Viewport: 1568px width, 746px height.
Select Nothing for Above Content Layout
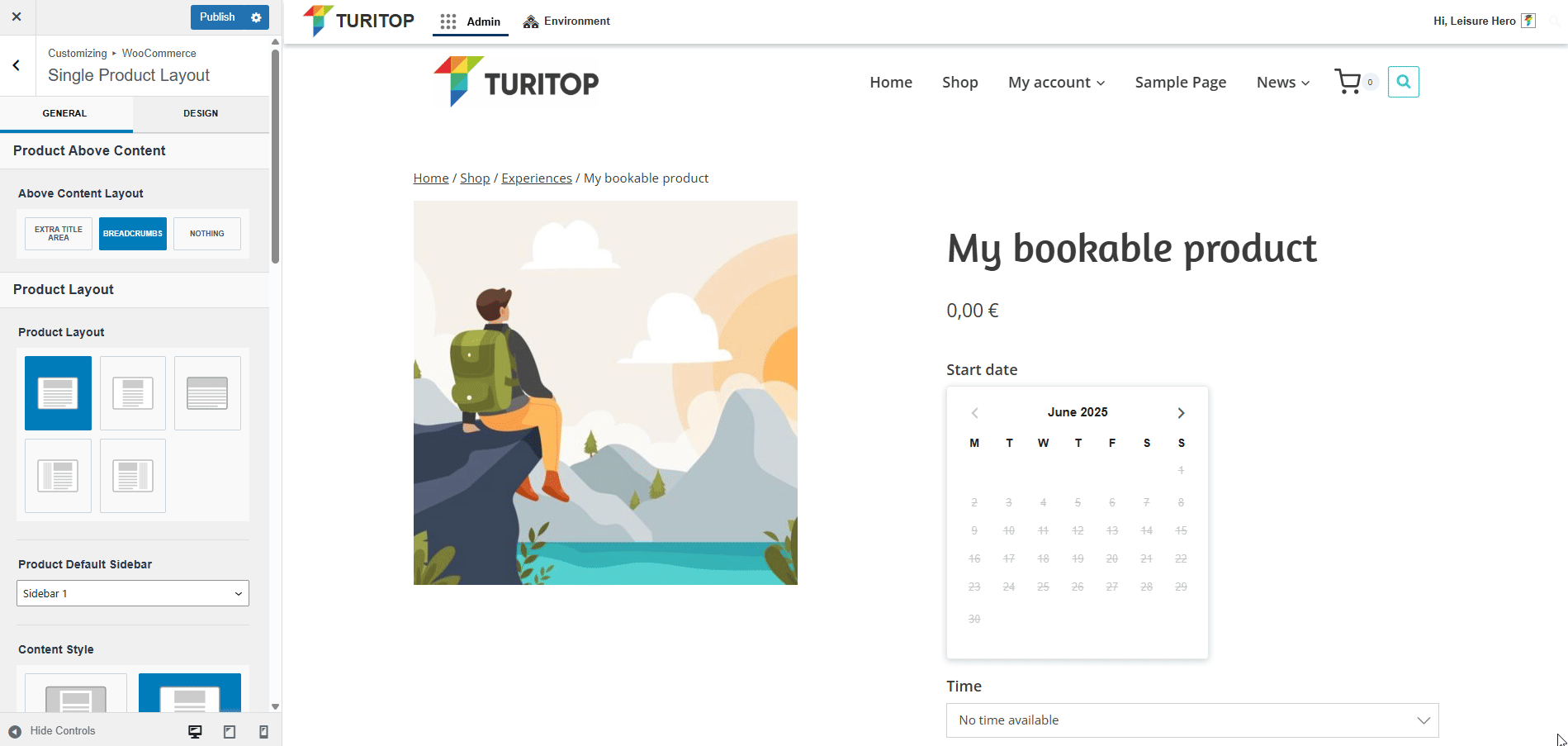pyautogui.click(x=206, y=234)
